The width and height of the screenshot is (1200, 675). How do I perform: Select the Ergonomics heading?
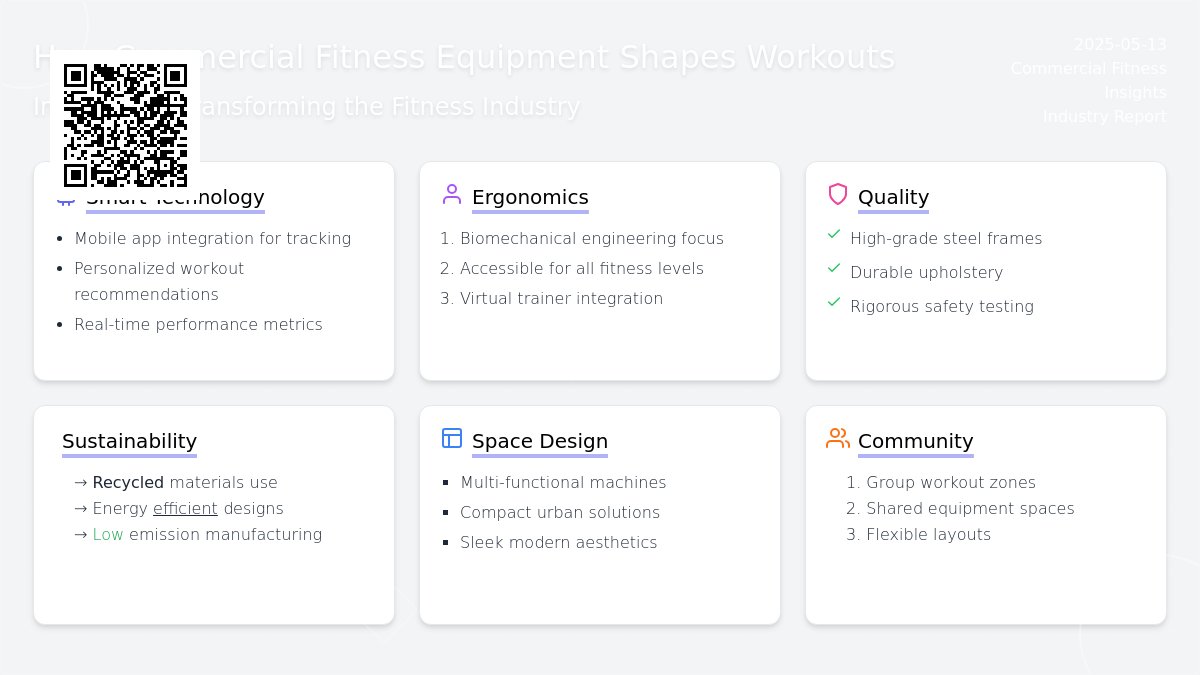[x=530, y=197]
